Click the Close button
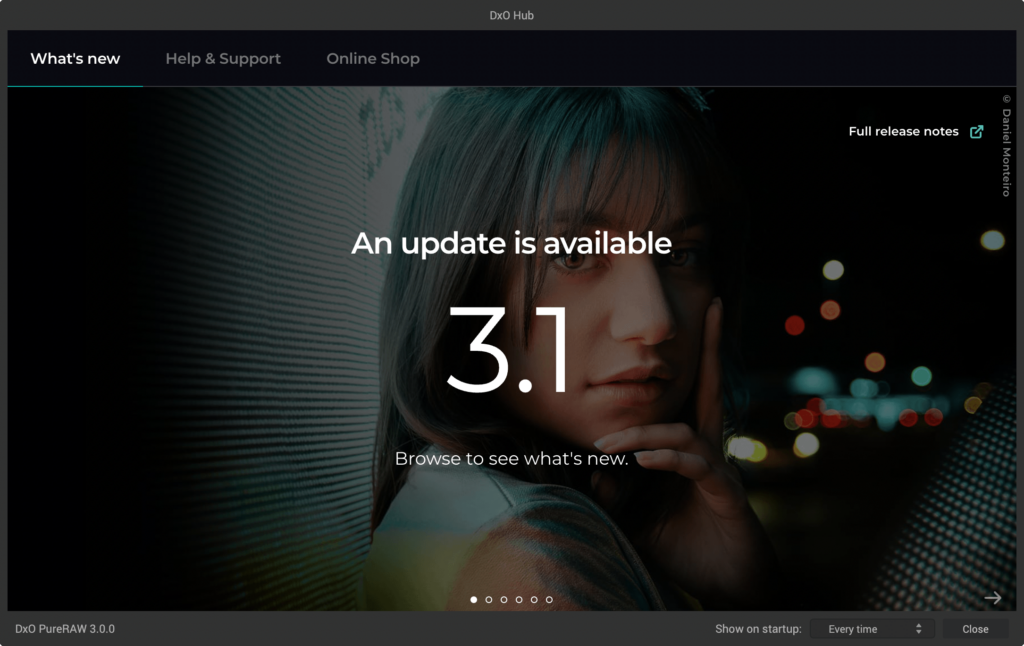 [x=975, y=629]
